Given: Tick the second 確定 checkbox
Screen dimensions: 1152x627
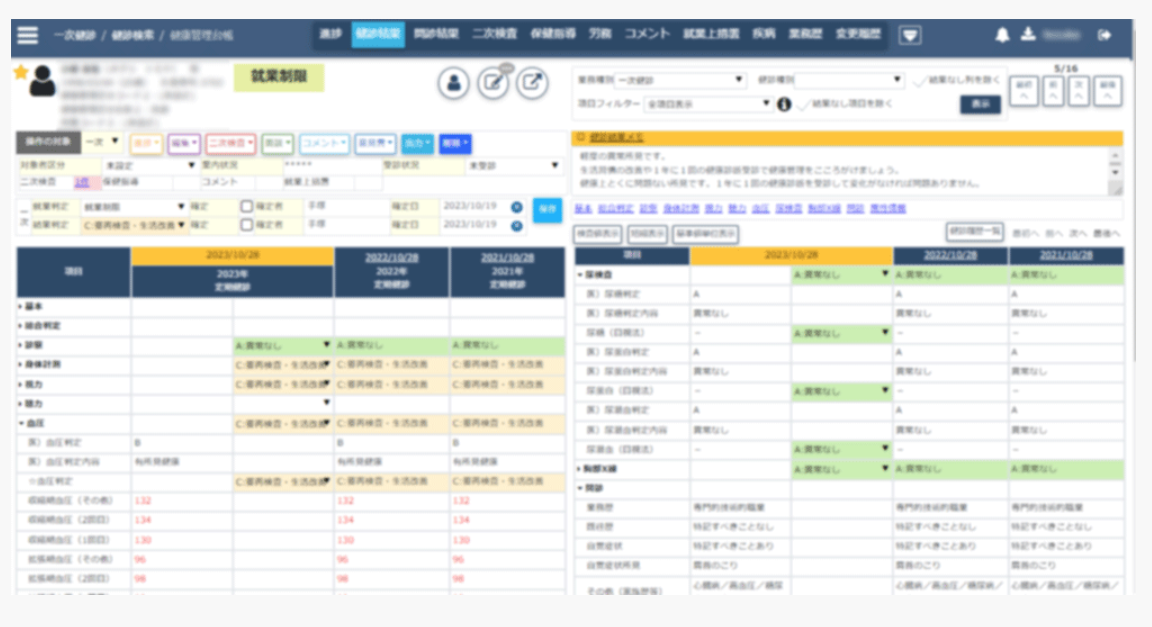Looking at the screenshot, I should point(246,225).
